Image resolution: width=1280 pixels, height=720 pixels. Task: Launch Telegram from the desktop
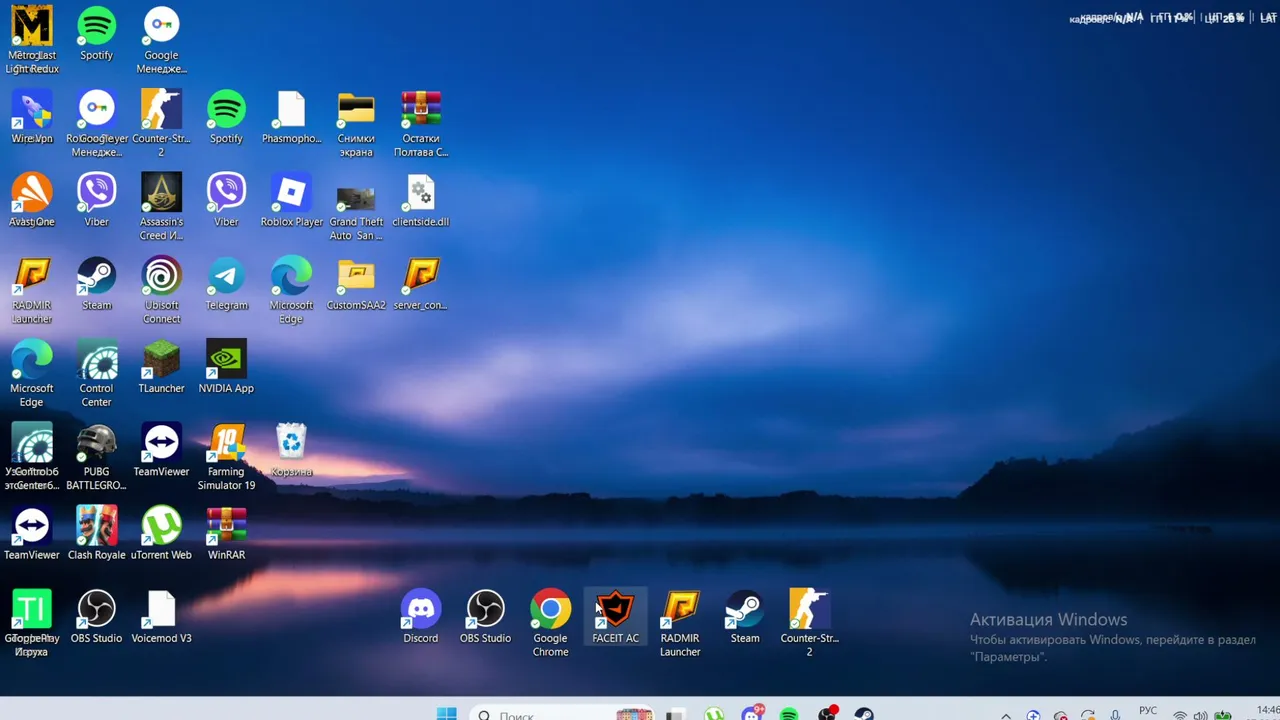point(226,283)
